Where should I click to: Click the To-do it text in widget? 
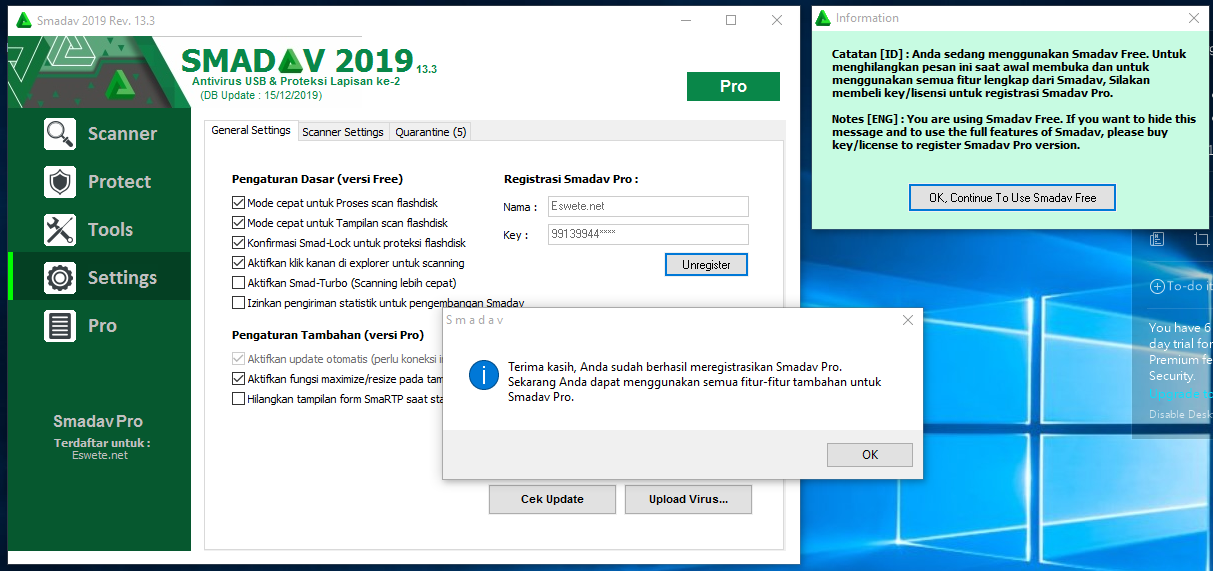[1189, 286]
